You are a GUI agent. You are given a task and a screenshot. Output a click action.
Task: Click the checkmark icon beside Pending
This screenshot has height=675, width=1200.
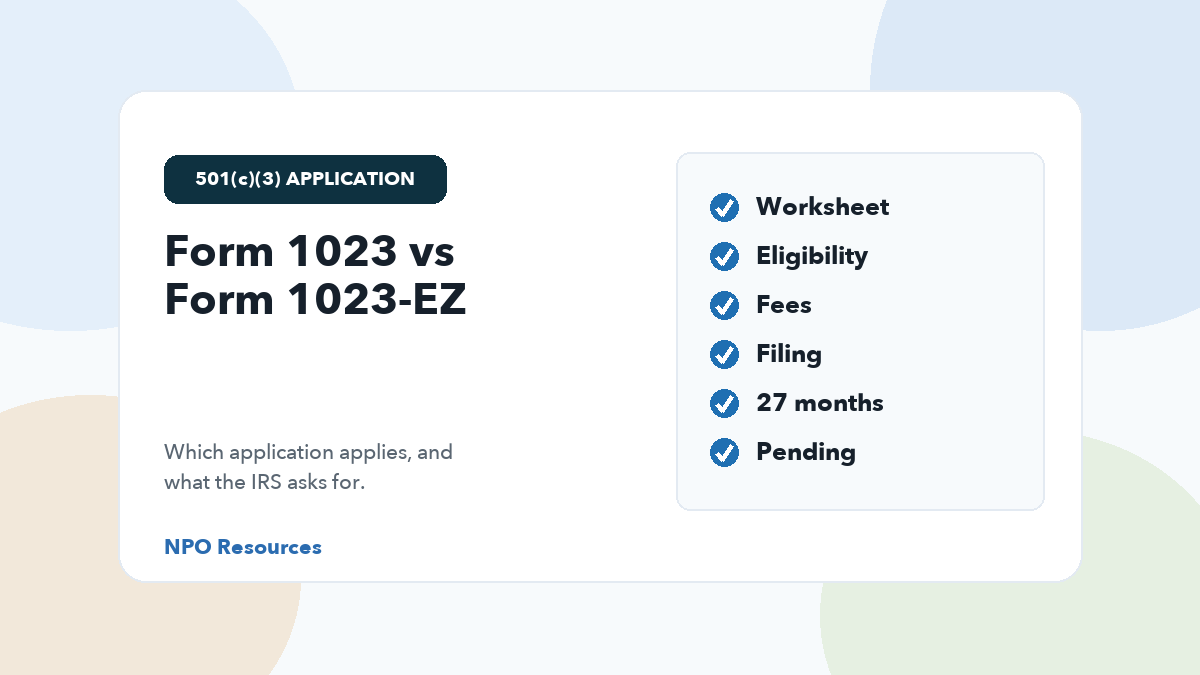tap(724, 452)
